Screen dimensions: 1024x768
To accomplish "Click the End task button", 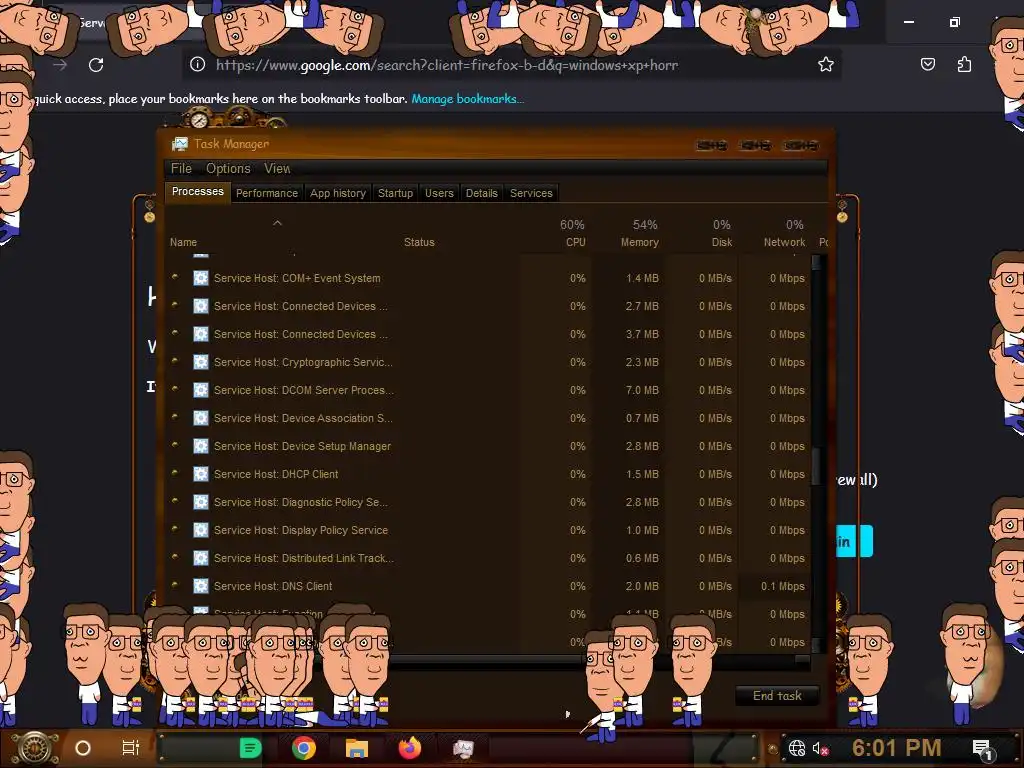I will (x=777, y=696).
